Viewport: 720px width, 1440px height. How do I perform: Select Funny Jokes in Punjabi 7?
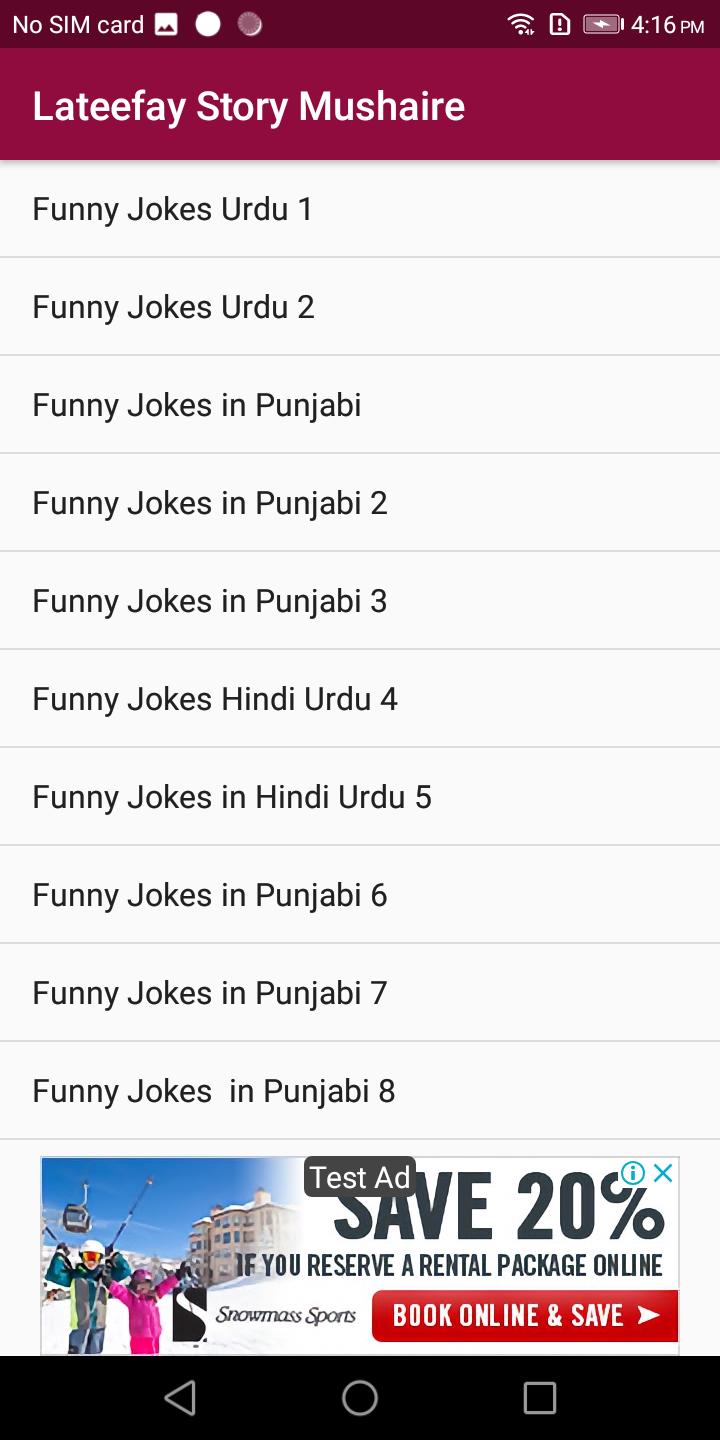360,993
